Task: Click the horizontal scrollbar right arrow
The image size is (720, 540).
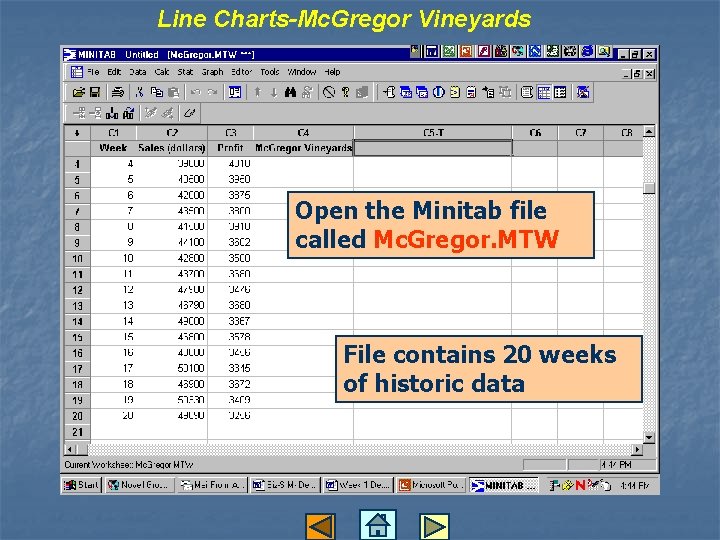Action: pos(637,449)
